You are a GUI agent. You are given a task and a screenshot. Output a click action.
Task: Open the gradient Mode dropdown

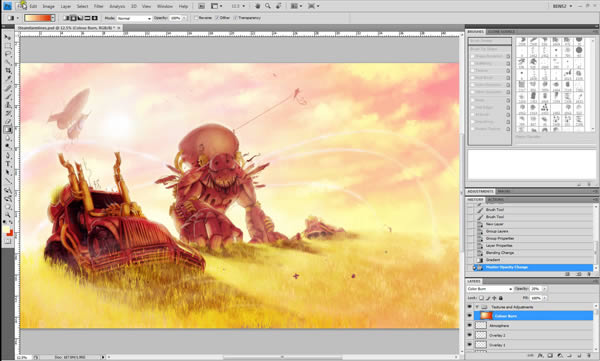[x=134, y=18]
